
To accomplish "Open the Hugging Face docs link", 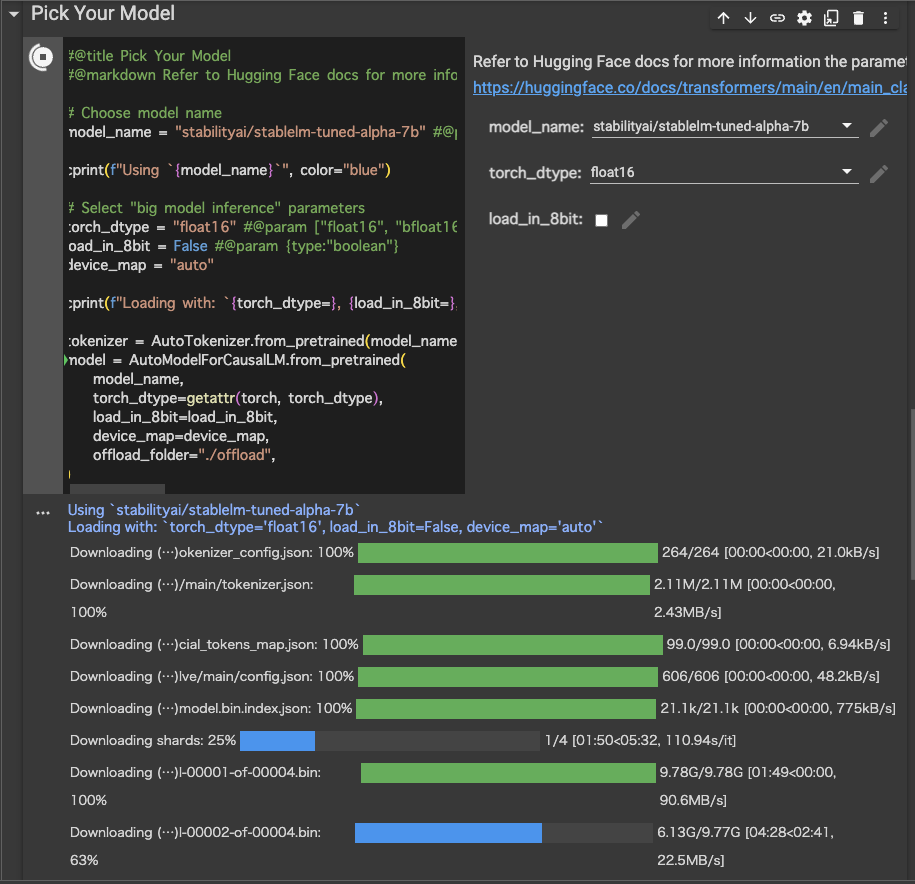I will [x=690, y=88].
